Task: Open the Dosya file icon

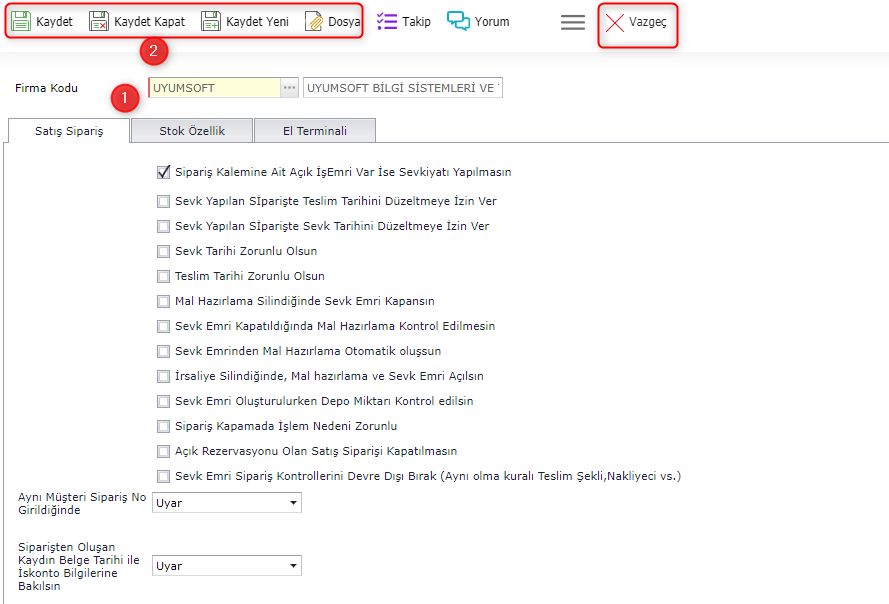Action: click(313, 22)
